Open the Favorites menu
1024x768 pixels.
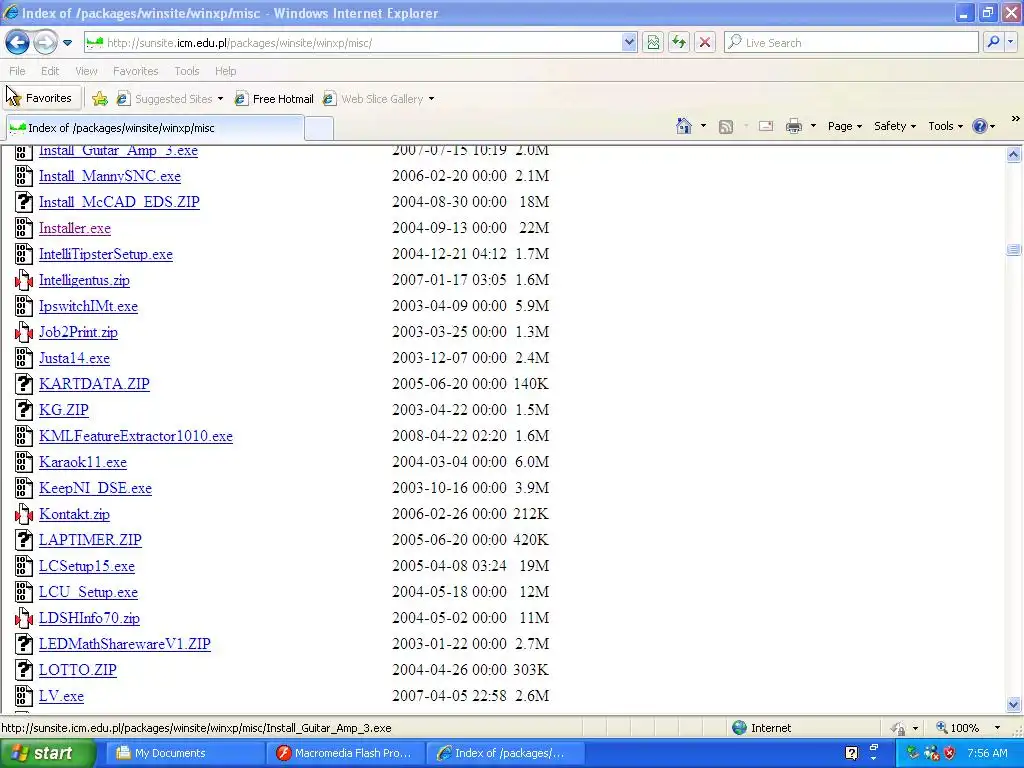pos(135,71)
